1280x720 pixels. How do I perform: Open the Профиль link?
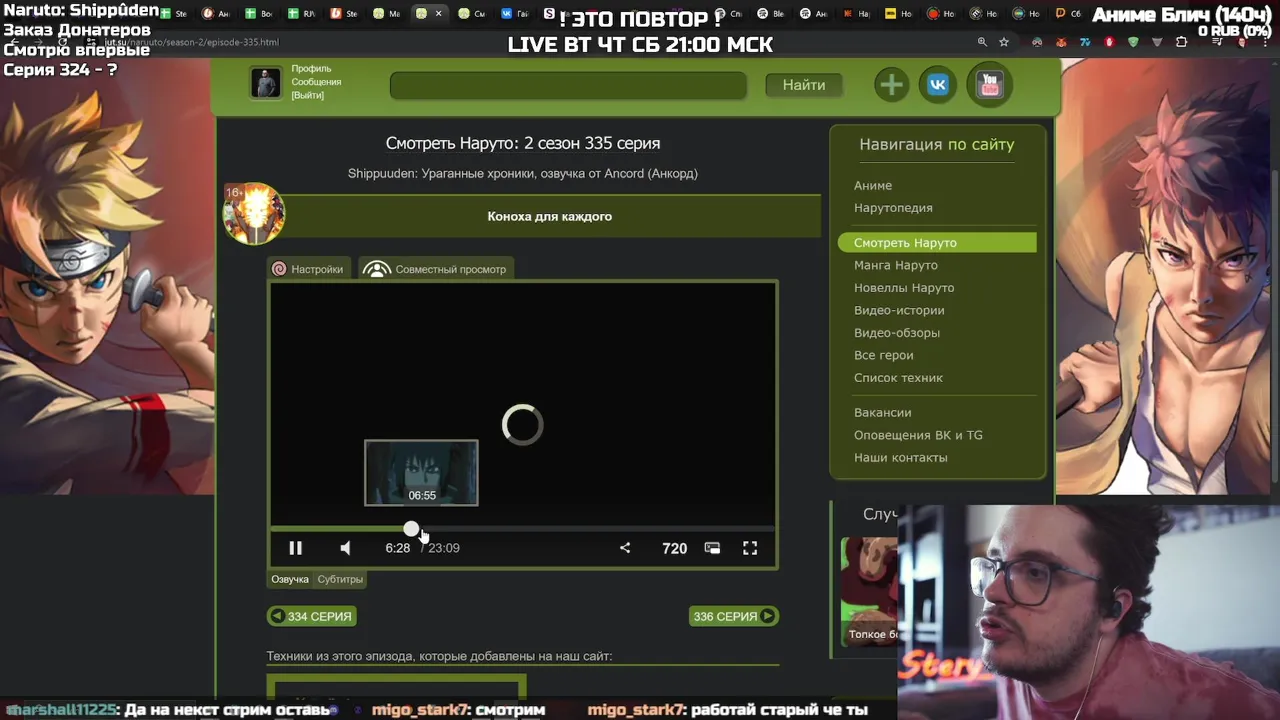tap(311, 69)
